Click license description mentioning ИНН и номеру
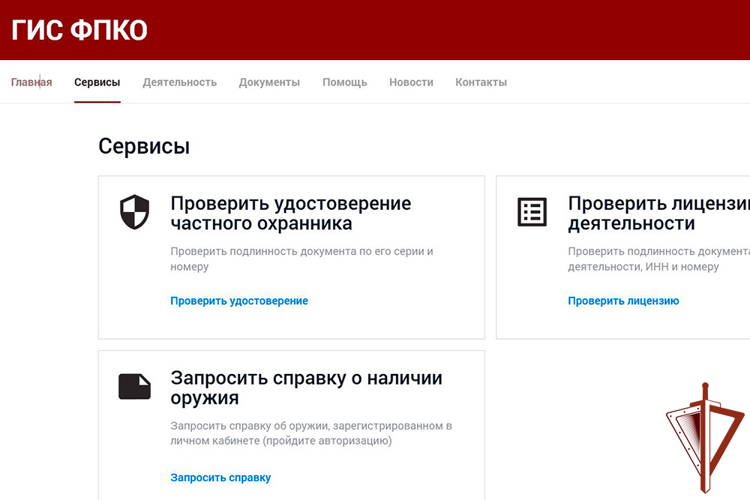Image resolution: width=750 pixels, height=500 pixels. click(659, 259)
